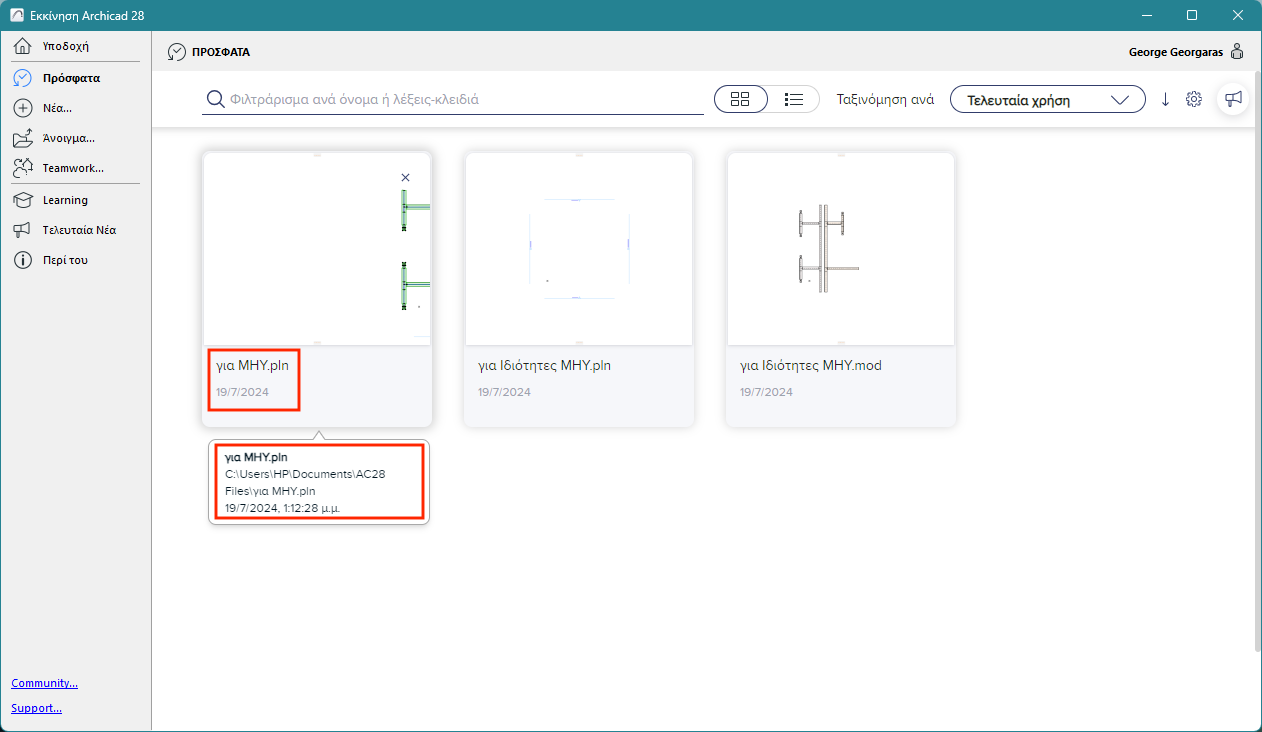Click the George Georgaras account name
The image size is (1262, 732).
click(1175, 52)
